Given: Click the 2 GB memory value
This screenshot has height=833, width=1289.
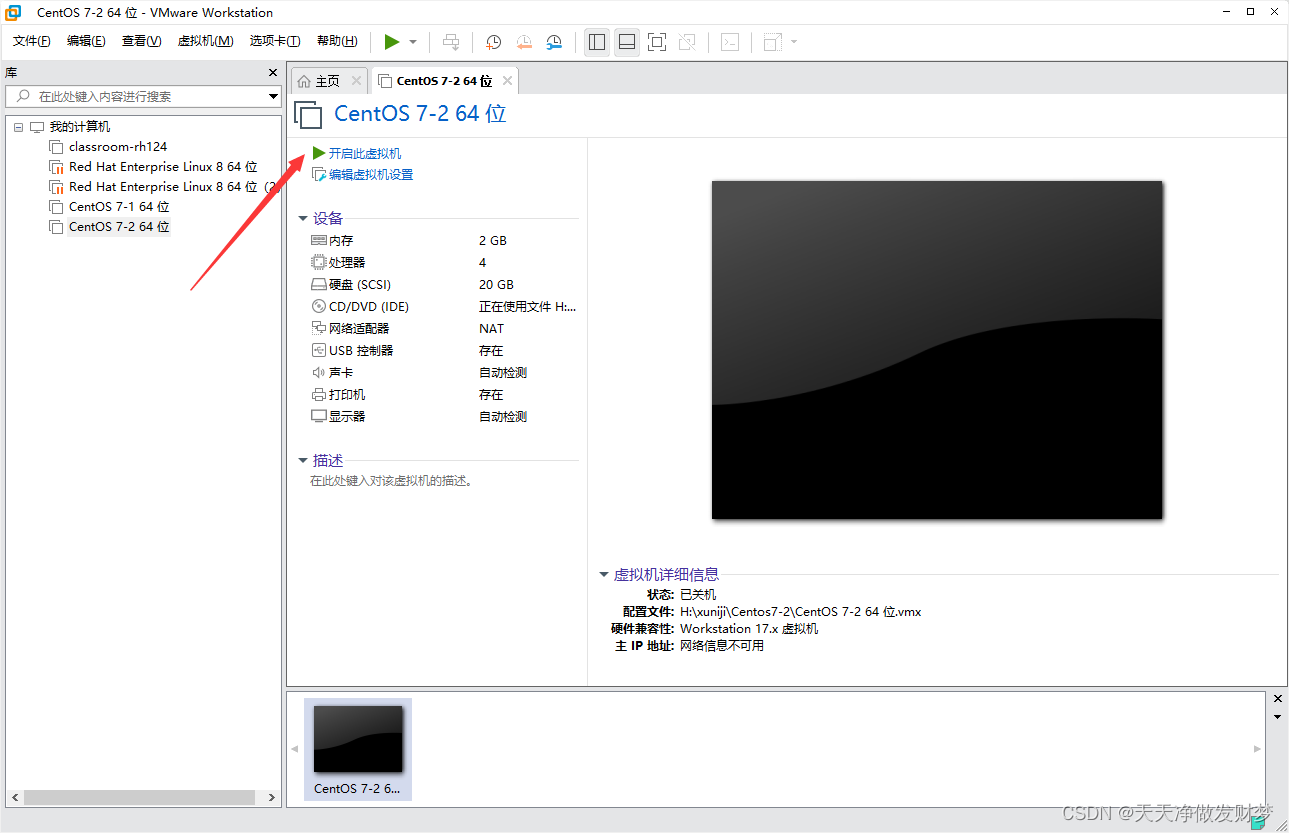Looking at the screenshot, I should pos(493,241).
